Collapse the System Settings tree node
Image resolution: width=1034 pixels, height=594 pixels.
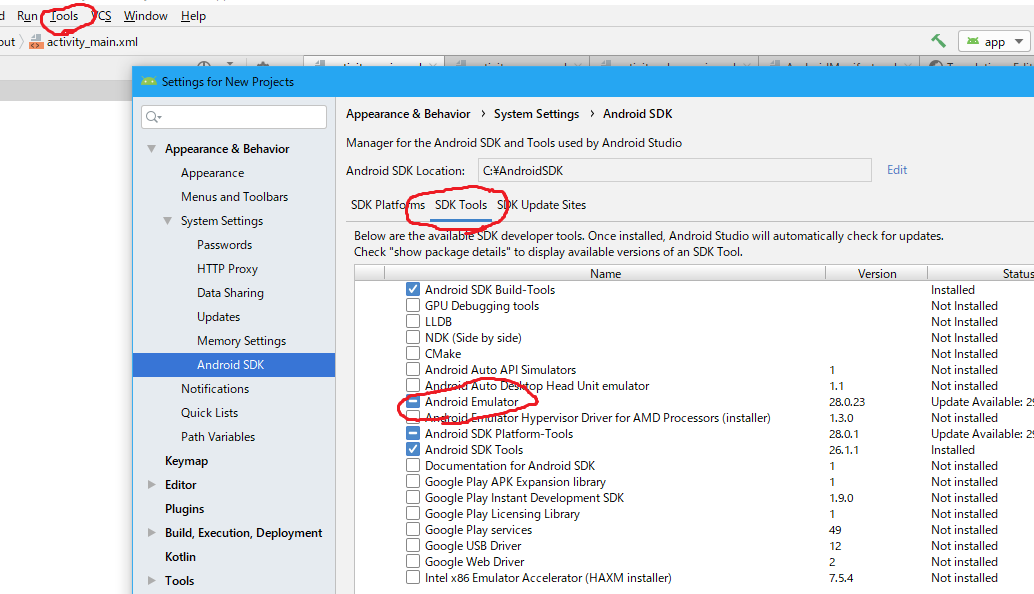(167, 221)
